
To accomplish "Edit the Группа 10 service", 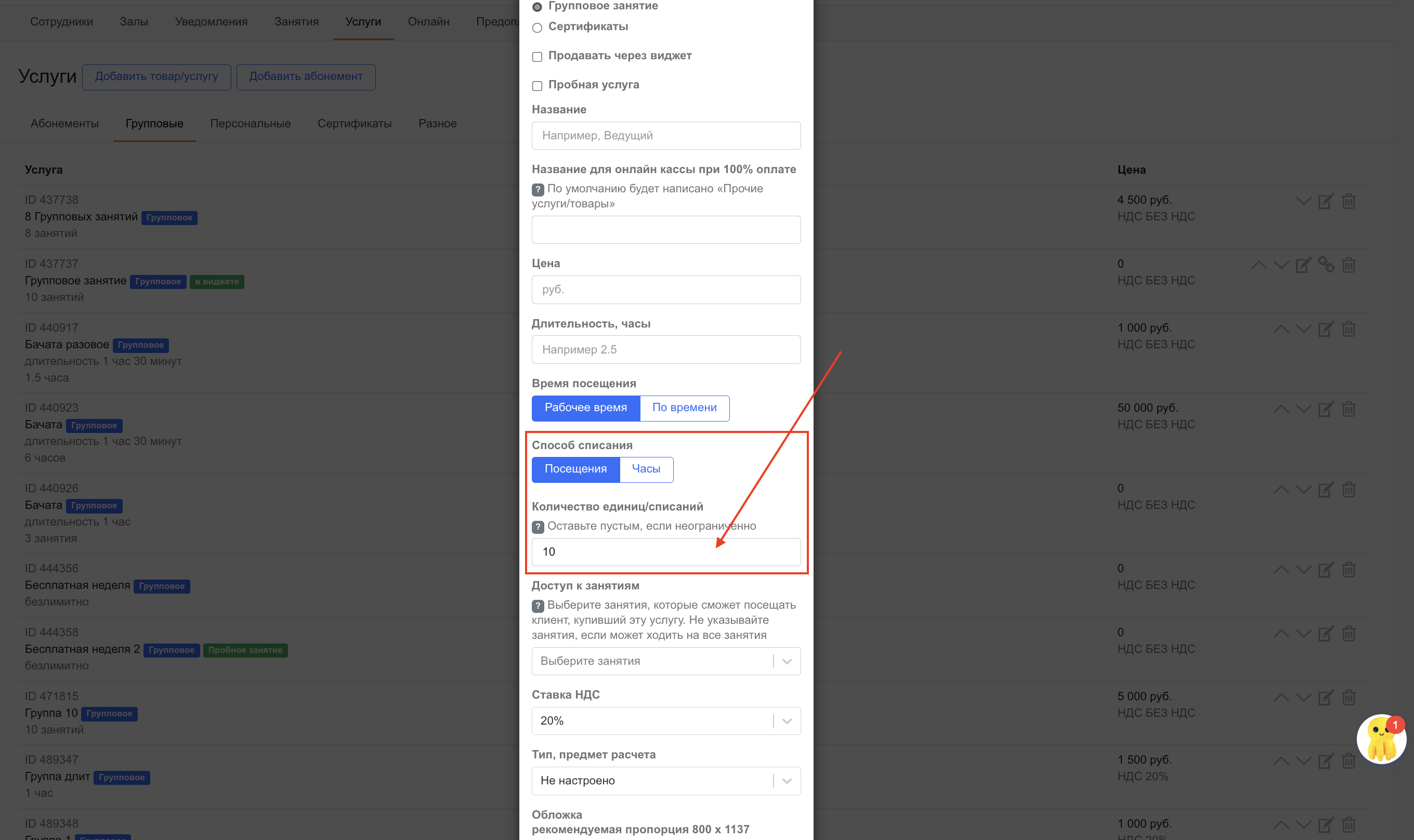I will tap(1325, 698).
